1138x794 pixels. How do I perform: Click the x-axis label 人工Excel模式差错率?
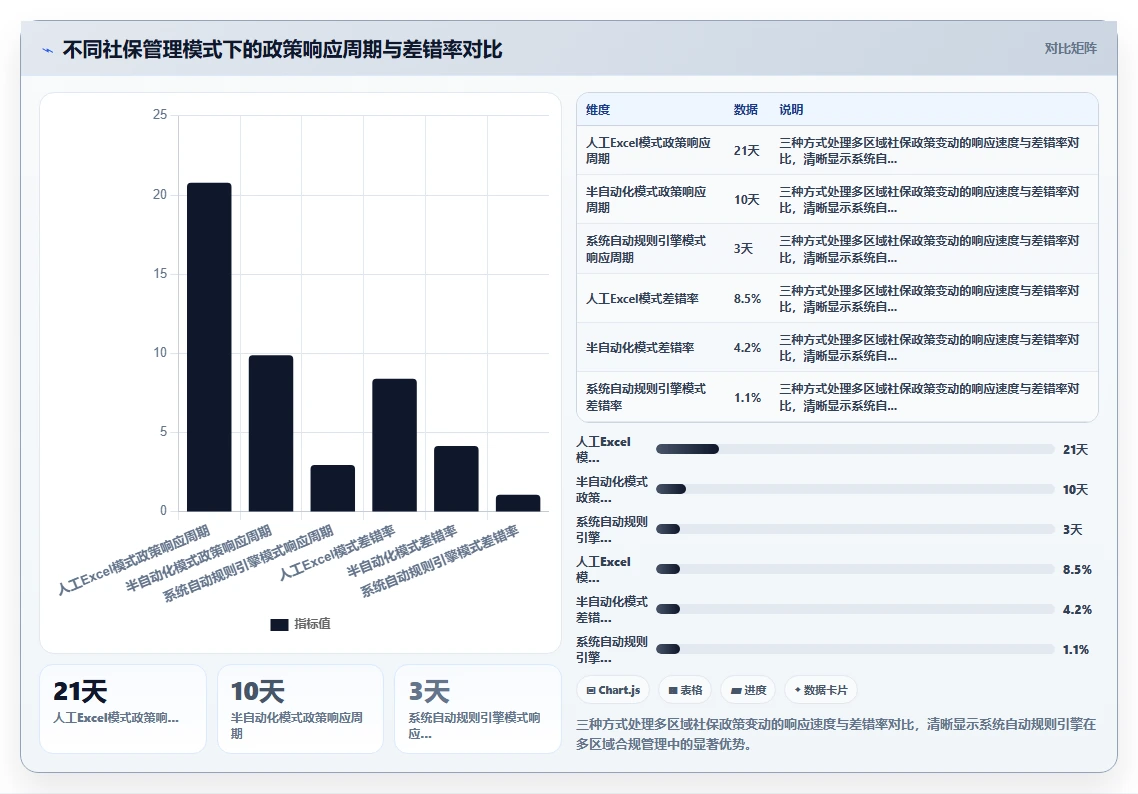tap(338, 553)
